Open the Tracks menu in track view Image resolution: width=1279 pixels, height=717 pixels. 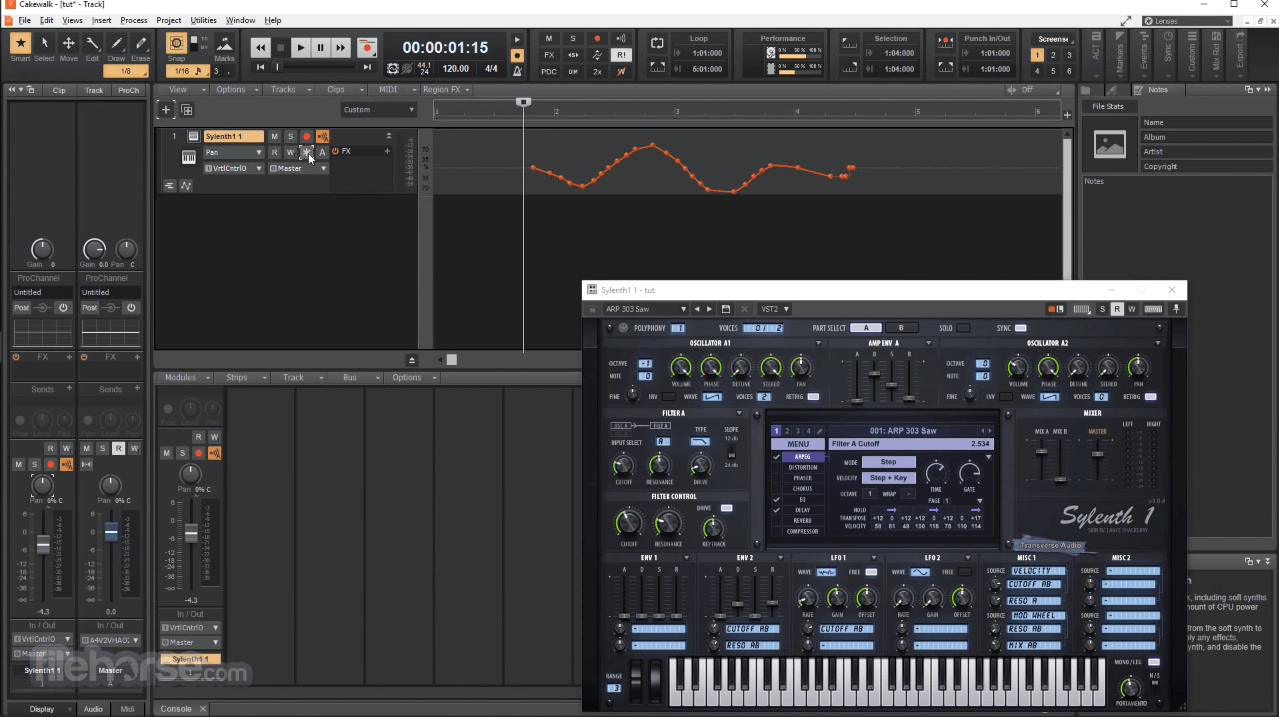(289, 89)
